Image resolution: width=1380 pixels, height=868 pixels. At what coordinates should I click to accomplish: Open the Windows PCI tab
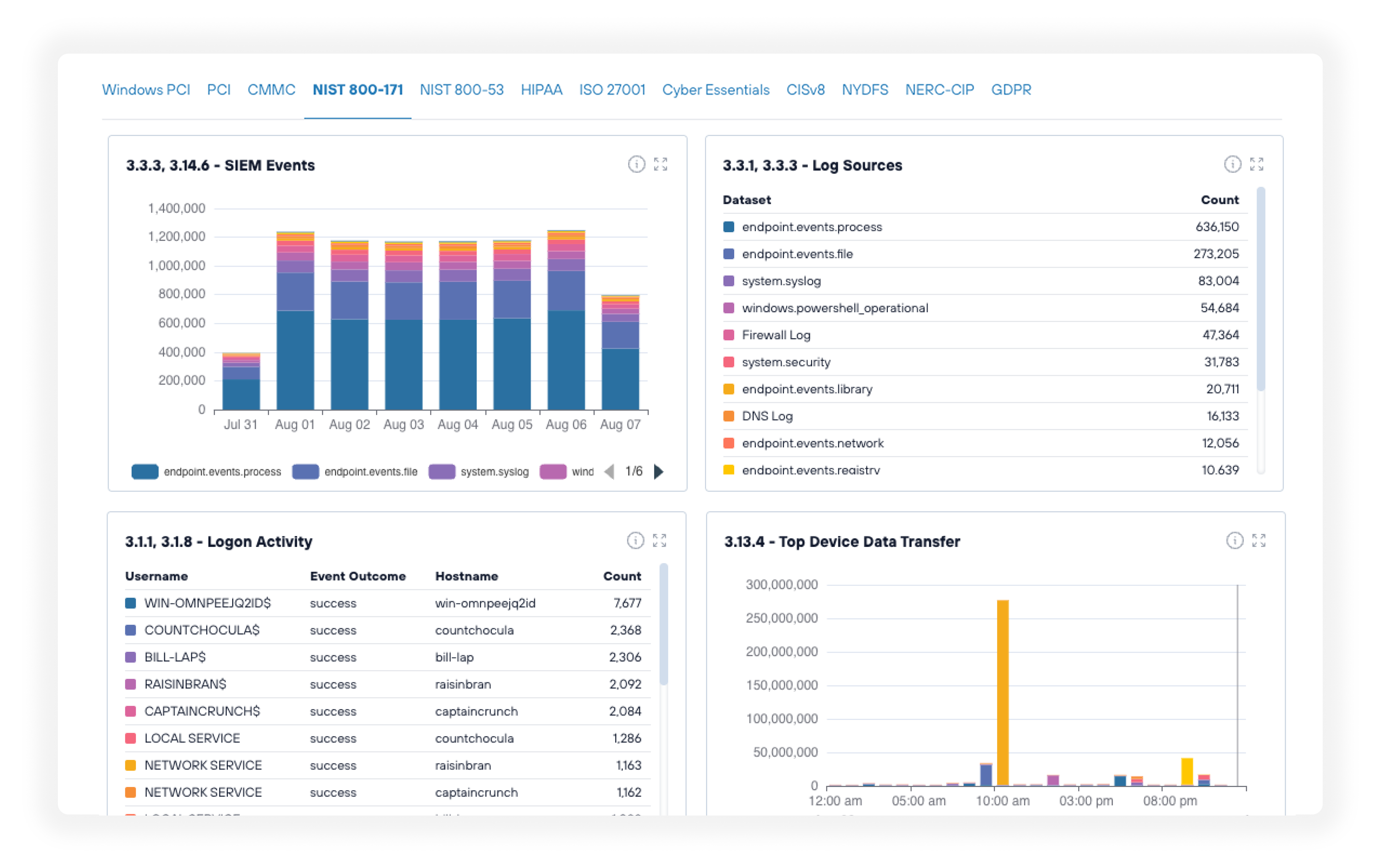coord(146,90)
